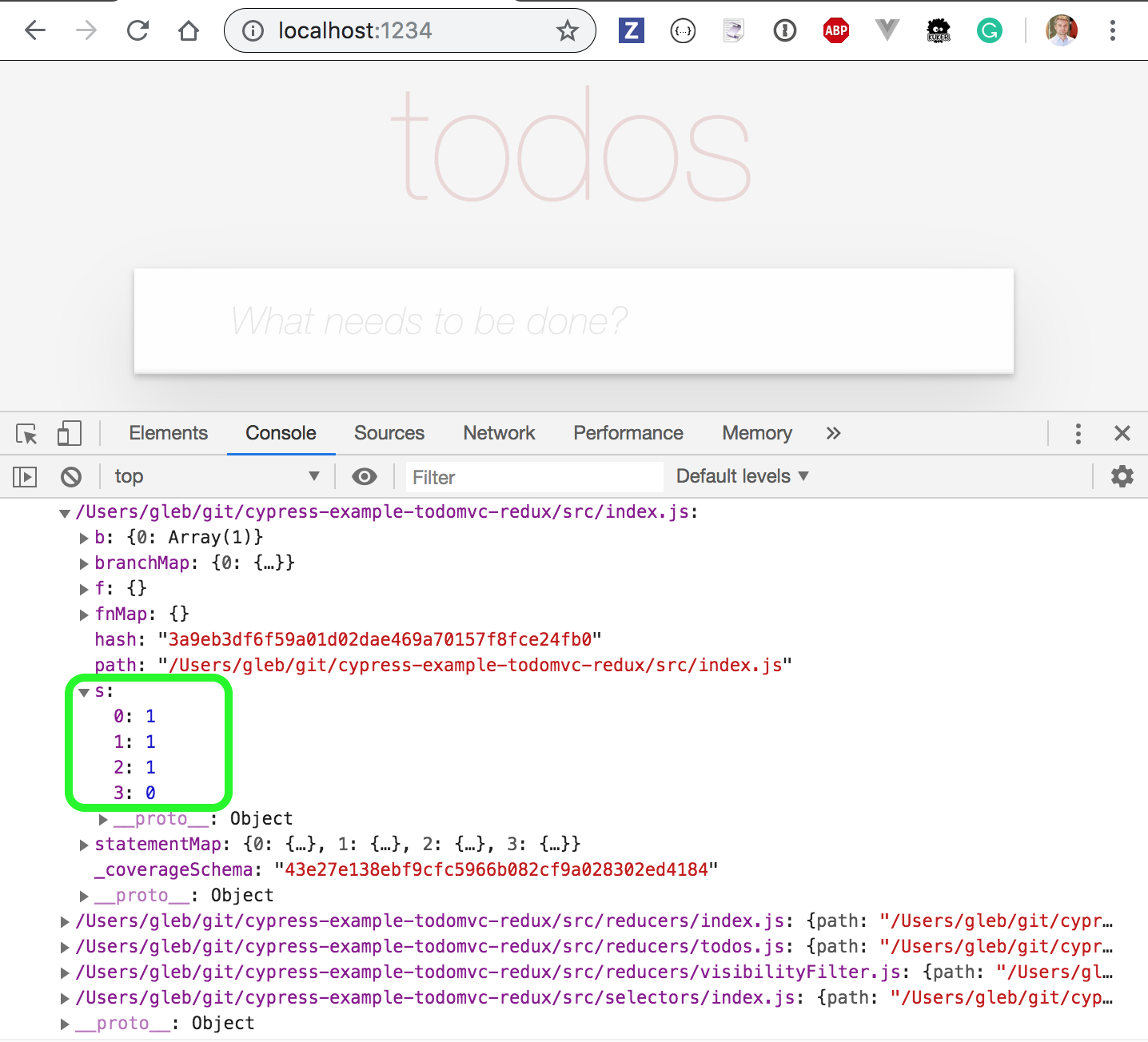The width and height of the screenshot is (1148, 1042).
Task: Open the Chrome three-dot menu
Action: click(x=1113, y=31)
